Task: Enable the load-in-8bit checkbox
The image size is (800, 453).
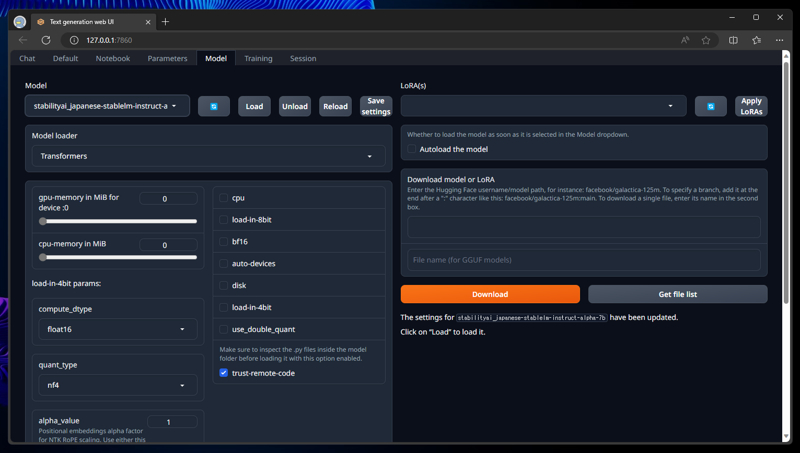Action: tap(223, 220)
